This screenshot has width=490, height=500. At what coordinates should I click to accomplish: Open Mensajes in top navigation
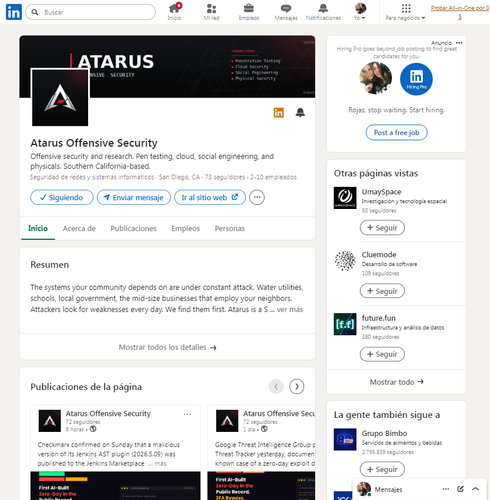point(286,12)
